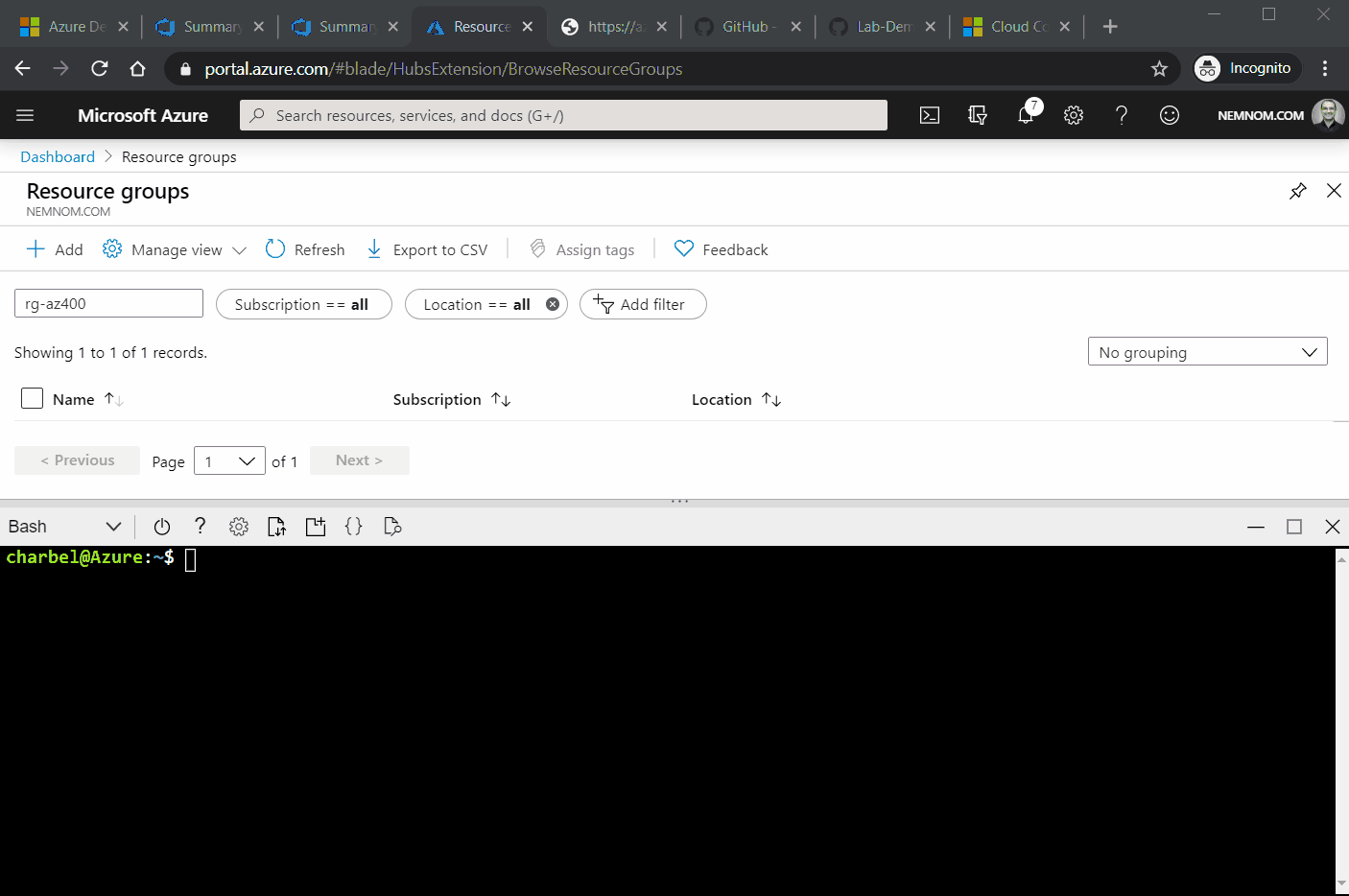
Task: Click the Microsoft Azure logo text
Action: (x=143, y=115)
